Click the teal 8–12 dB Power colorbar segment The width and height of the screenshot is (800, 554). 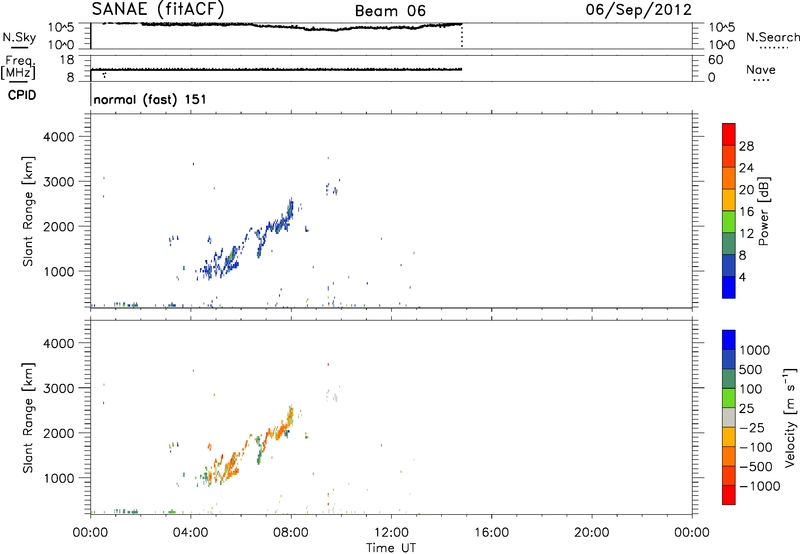729,244
